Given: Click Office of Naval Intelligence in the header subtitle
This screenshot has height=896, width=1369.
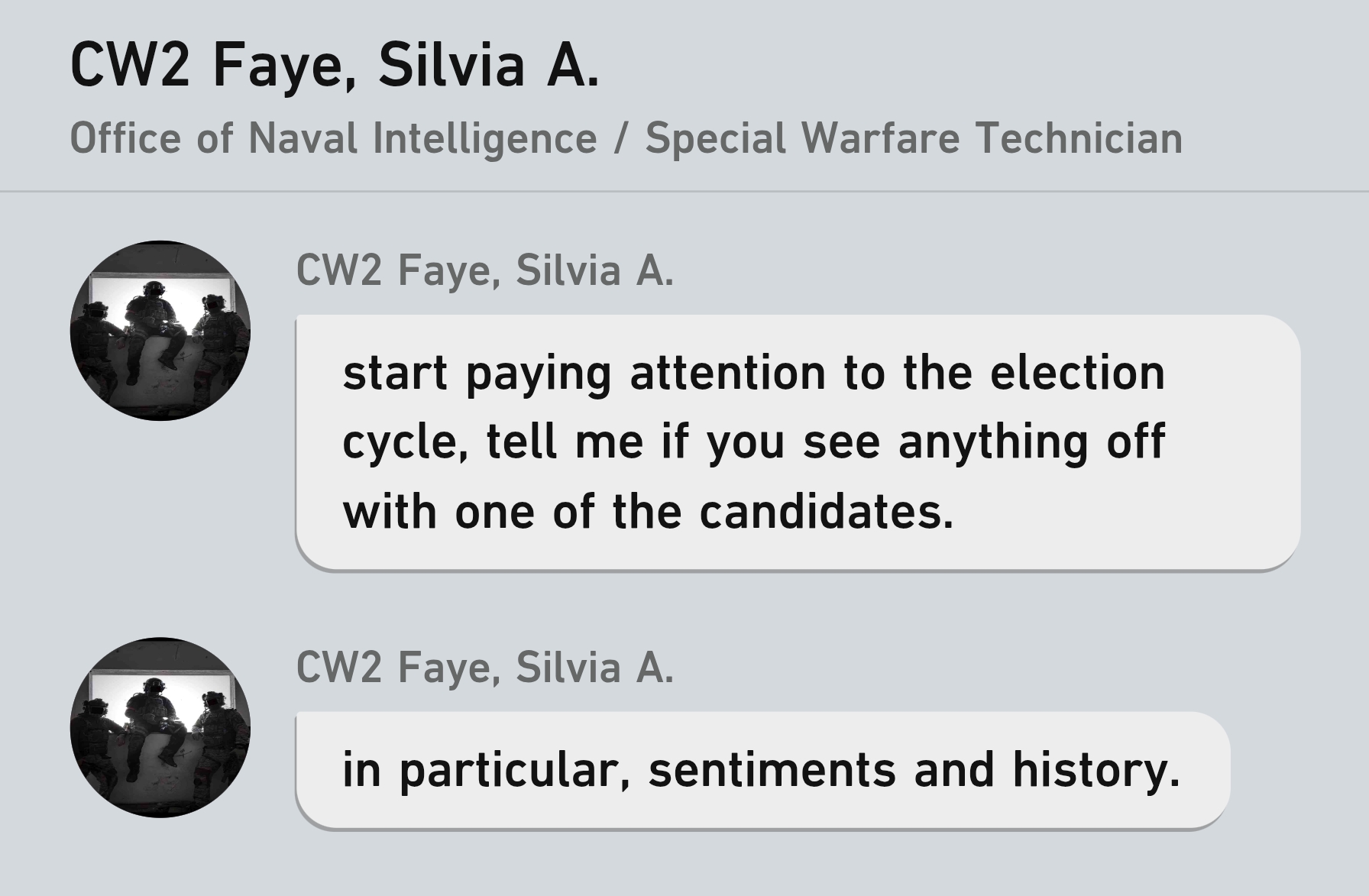Looking at the screenshot, I should click(333, 138).
